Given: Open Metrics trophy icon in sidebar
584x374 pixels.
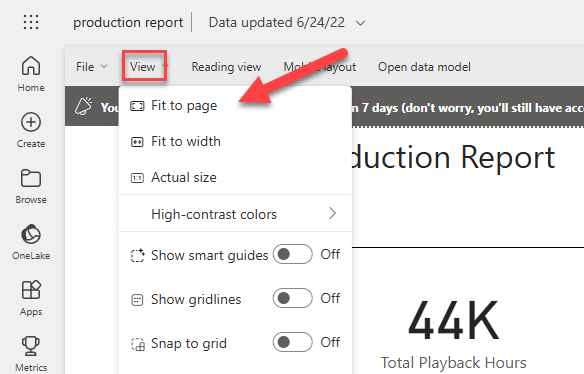Looking at the screenshot, I should click(x=31, y=346).
